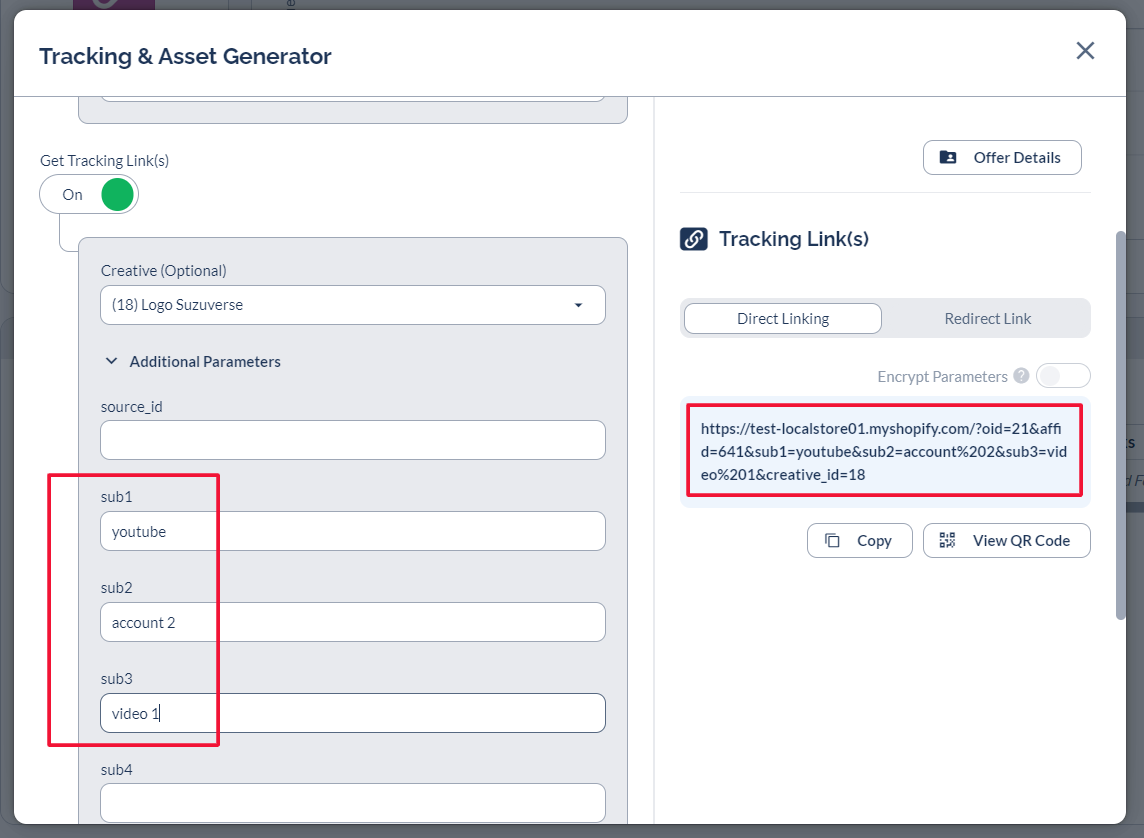The width and height of the screenshot is (1144, 838).
Task: Click the source_id input field
Action: [352, 440]
